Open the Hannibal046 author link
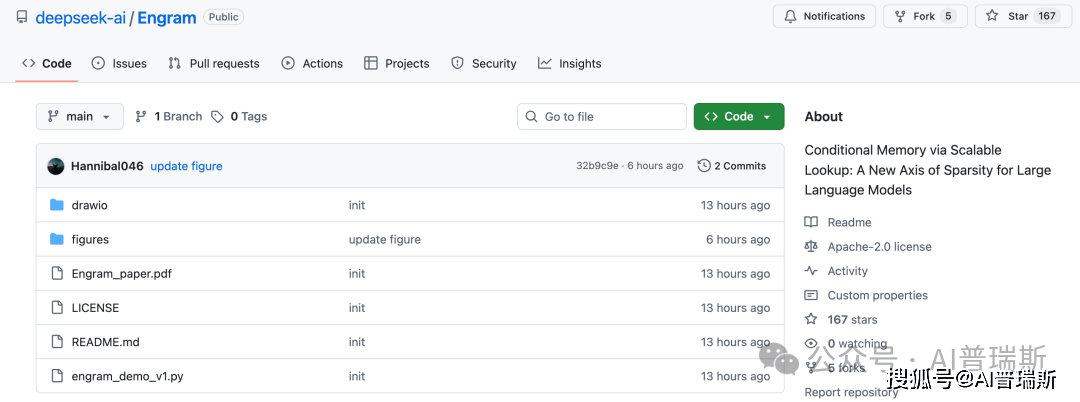This screenshot has height=402, width=1080. click(x=107, y=166)
